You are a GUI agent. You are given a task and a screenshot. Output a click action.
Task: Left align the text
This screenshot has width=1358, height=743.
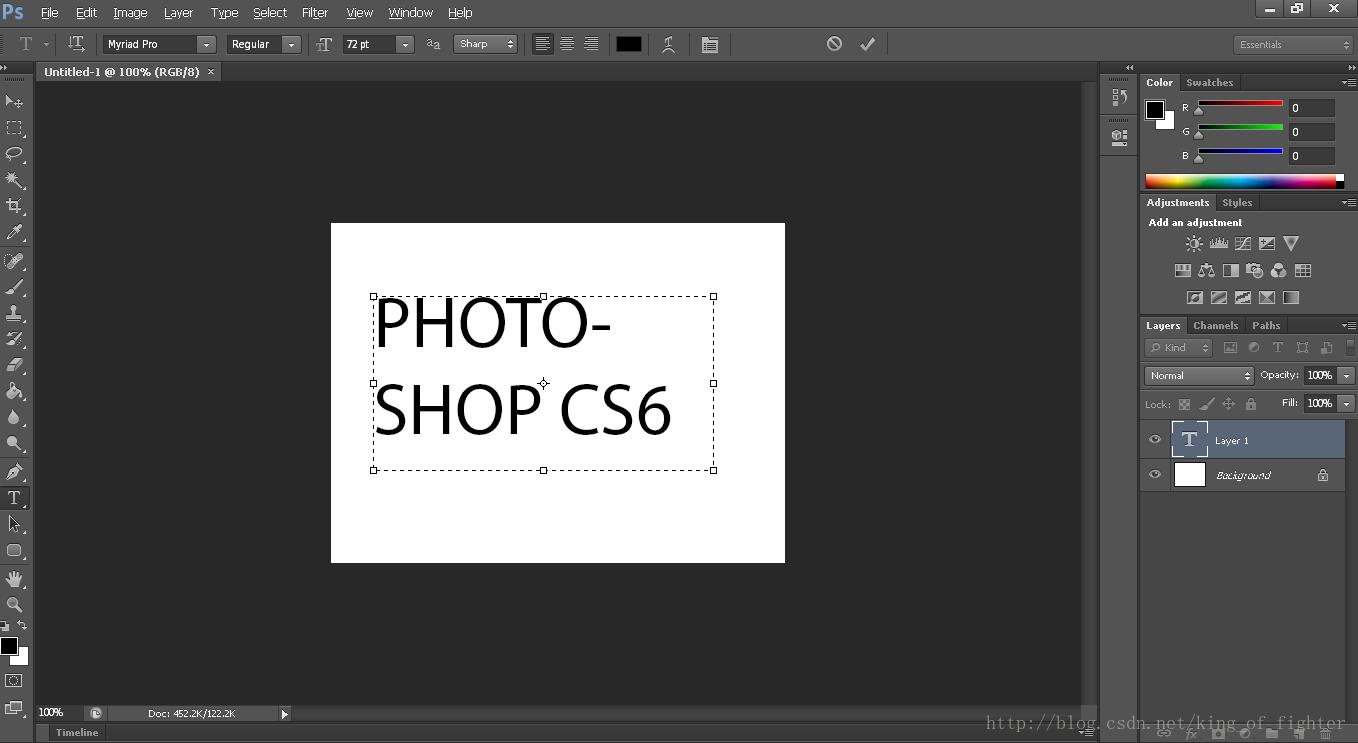click(x=542, y=44)
